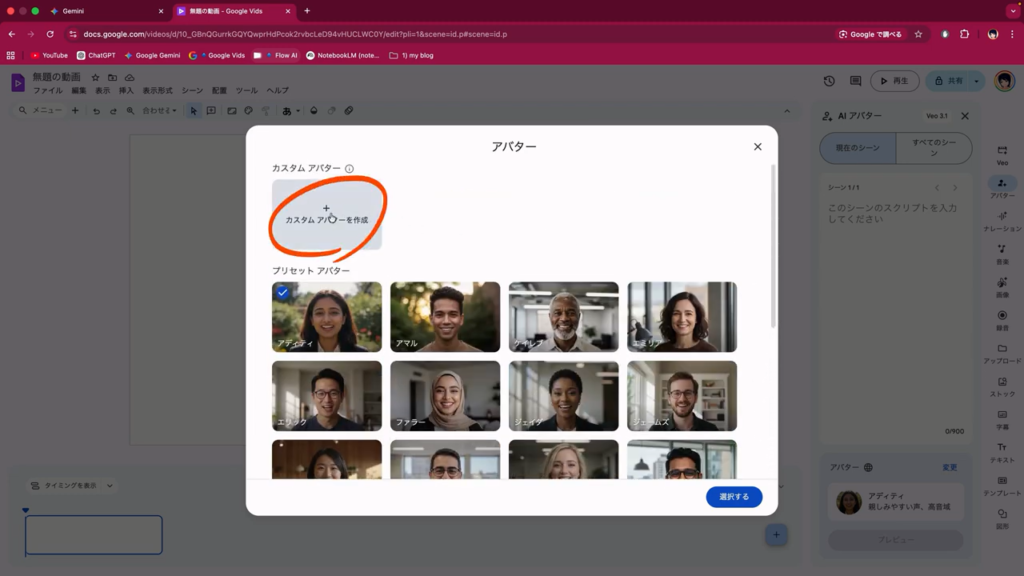This screenshot has height=576, width=1024.
Task: Close the avatar dialog
Action: coord(757,147)
